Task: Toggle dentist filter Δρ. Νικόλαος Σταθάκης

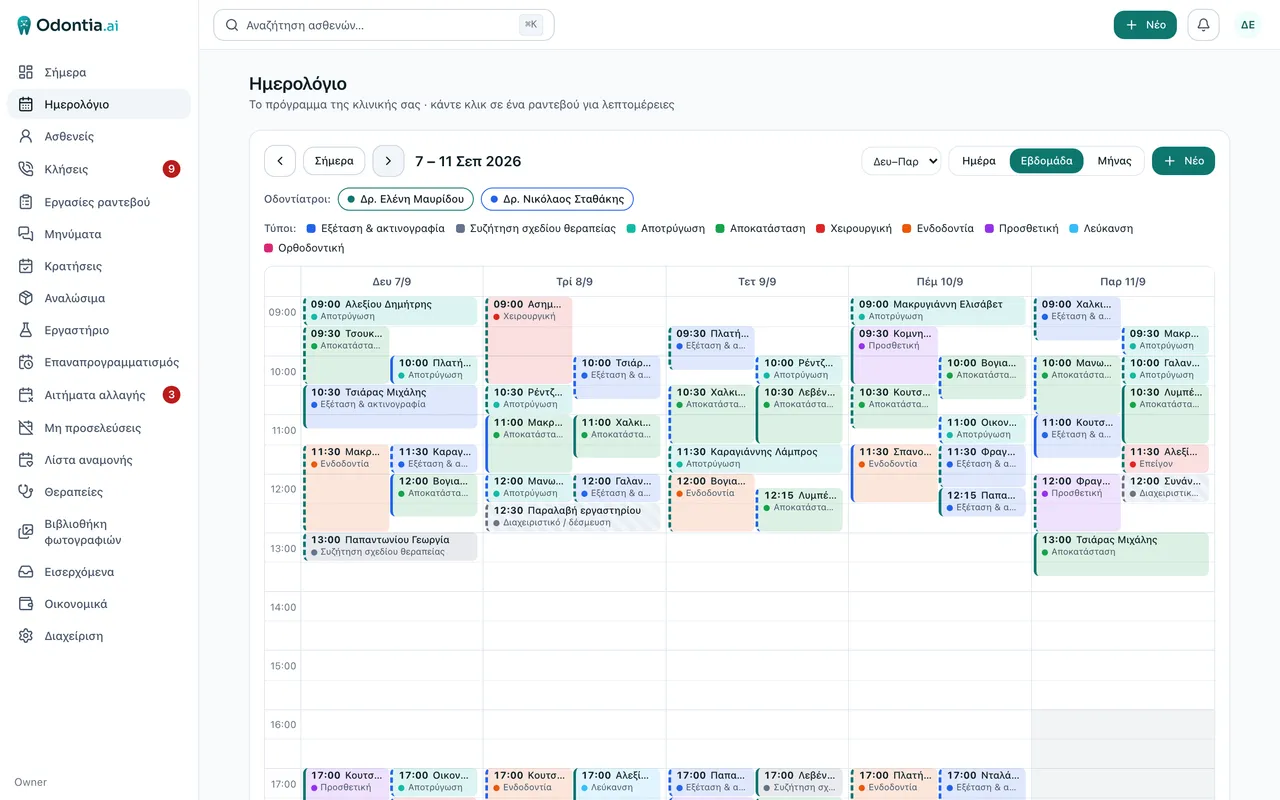Action: (x=557, y=199)
